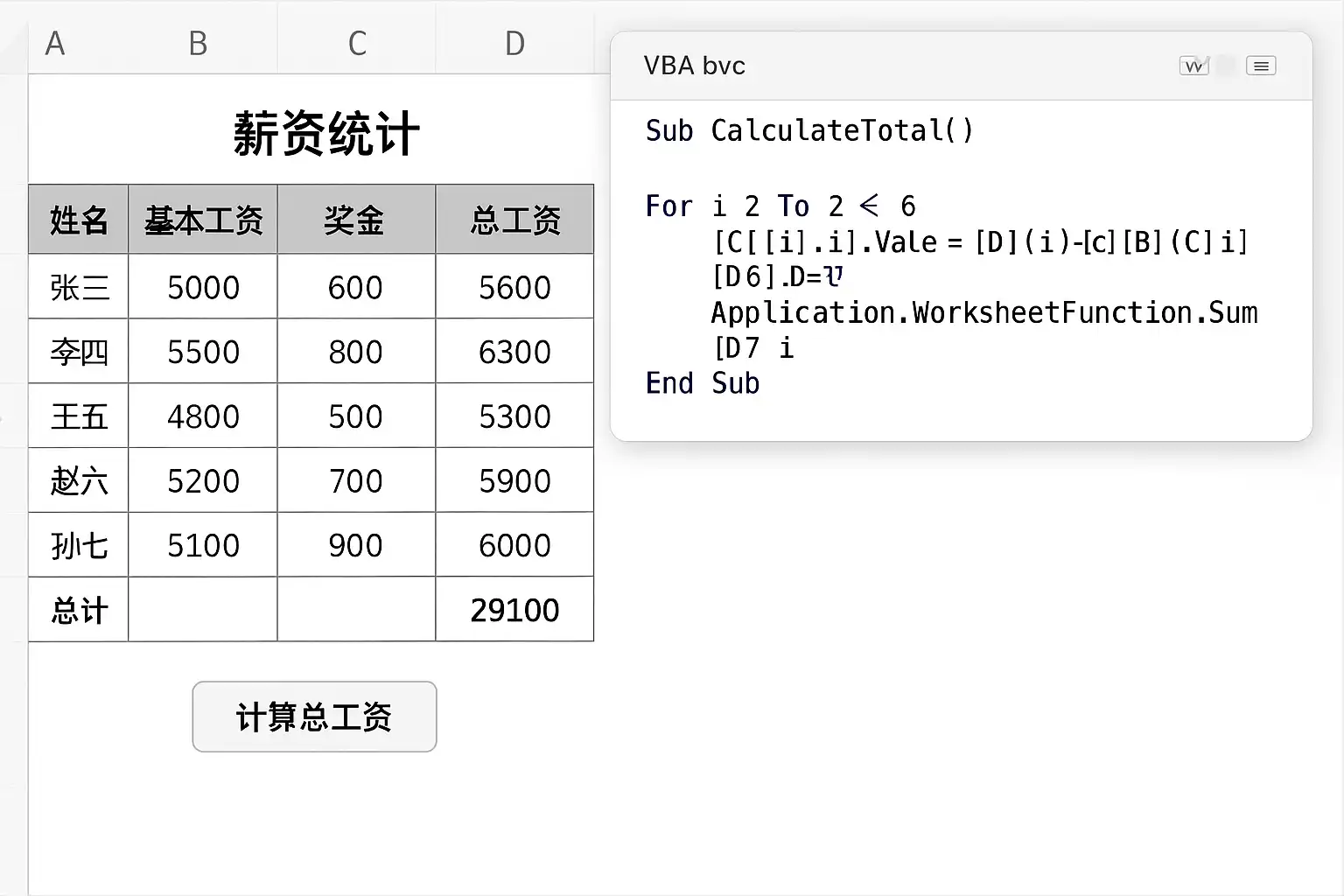The height and width of the screenshot is (896, 1344).
Task: Click the grand total cell 29100
Action: [514, 610]
